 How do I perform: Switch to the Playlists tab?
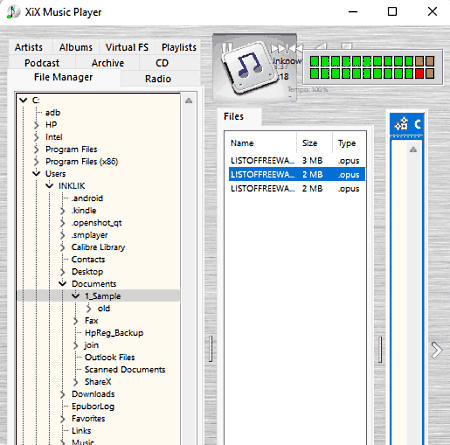[x=179, y=47]
